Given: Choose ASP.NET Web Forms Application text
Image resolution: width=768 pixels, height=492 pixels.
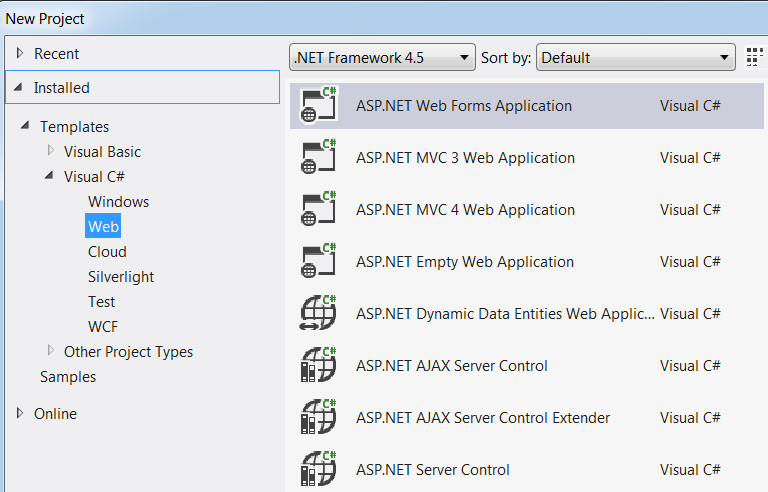Looking at the screenshot, I should (x=464, y=105).
